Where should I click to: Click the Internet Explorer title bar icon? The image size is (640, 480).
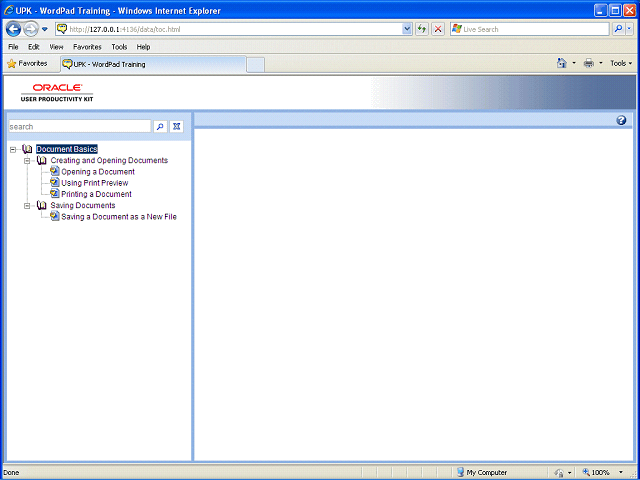click(9, 10)
